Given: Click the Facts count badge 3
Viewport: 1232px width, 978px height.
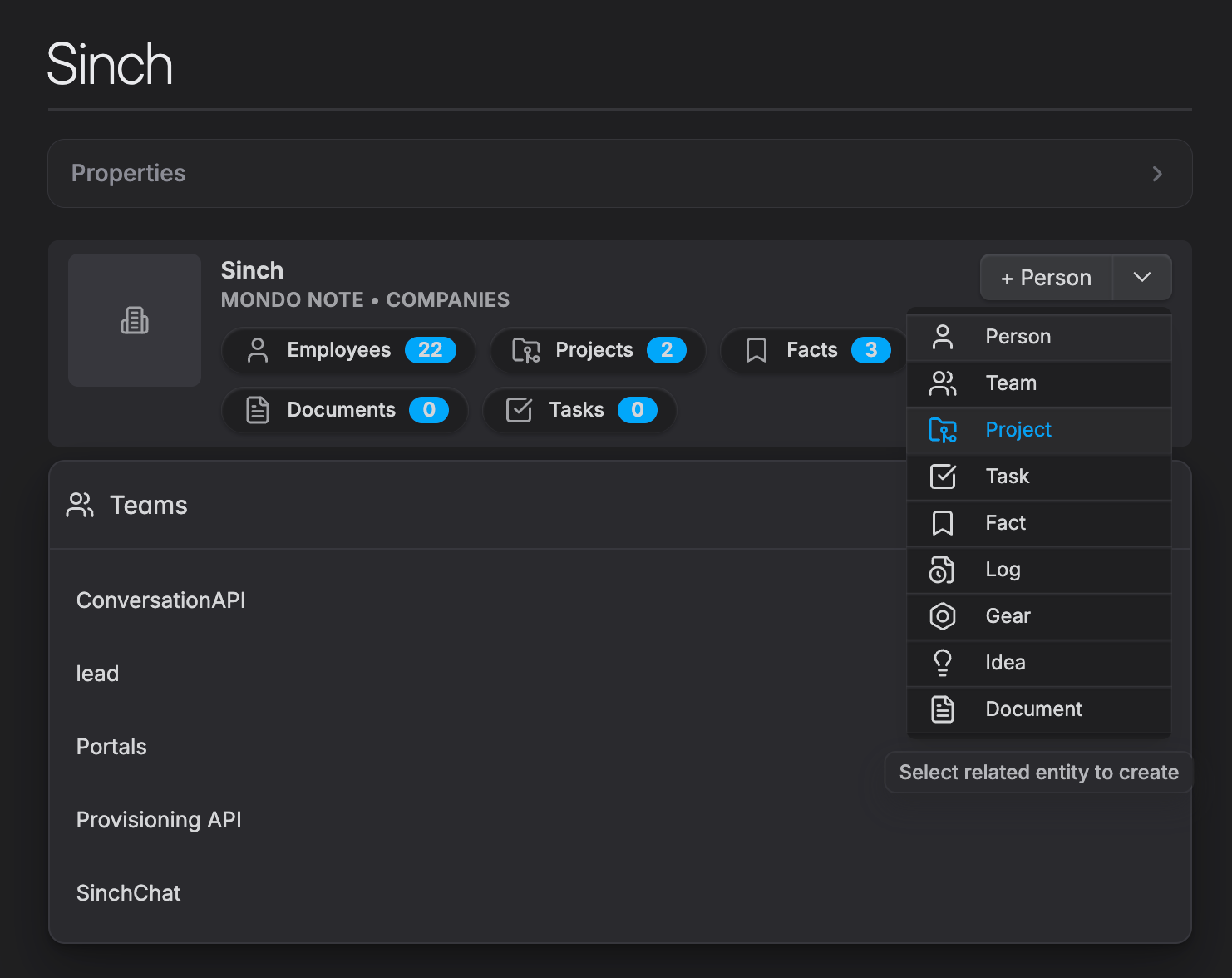Looking at the screenshot, I should coord(871,350).
